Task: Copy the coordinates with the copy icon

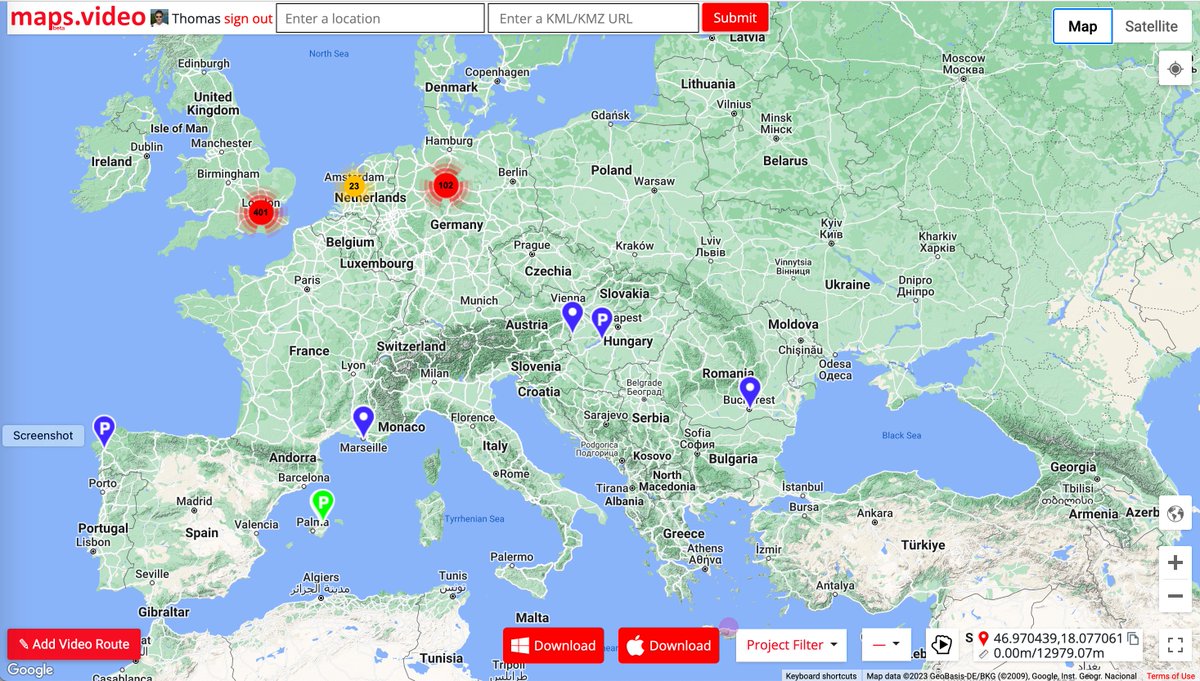Action: pyautogui.click(x=1133, y=638)
